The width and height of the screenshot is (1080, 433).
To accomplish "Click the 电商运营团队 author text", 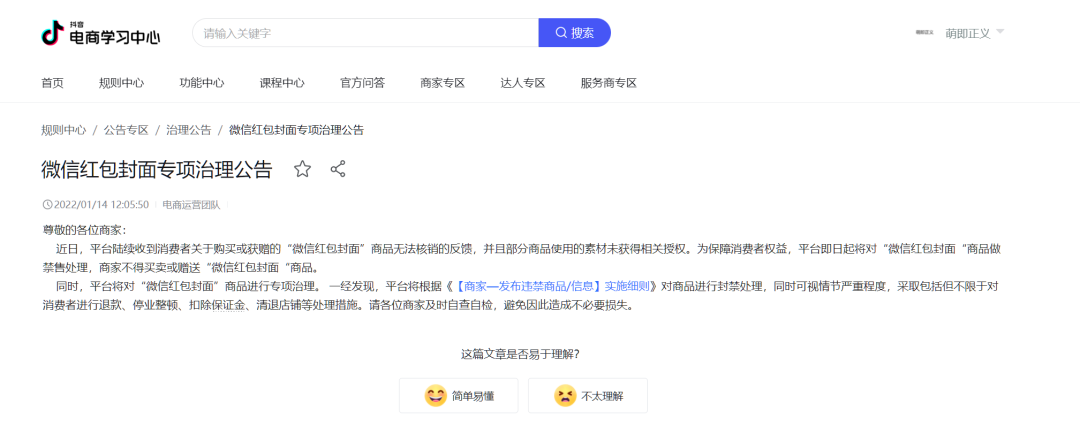I will [191, 204].
